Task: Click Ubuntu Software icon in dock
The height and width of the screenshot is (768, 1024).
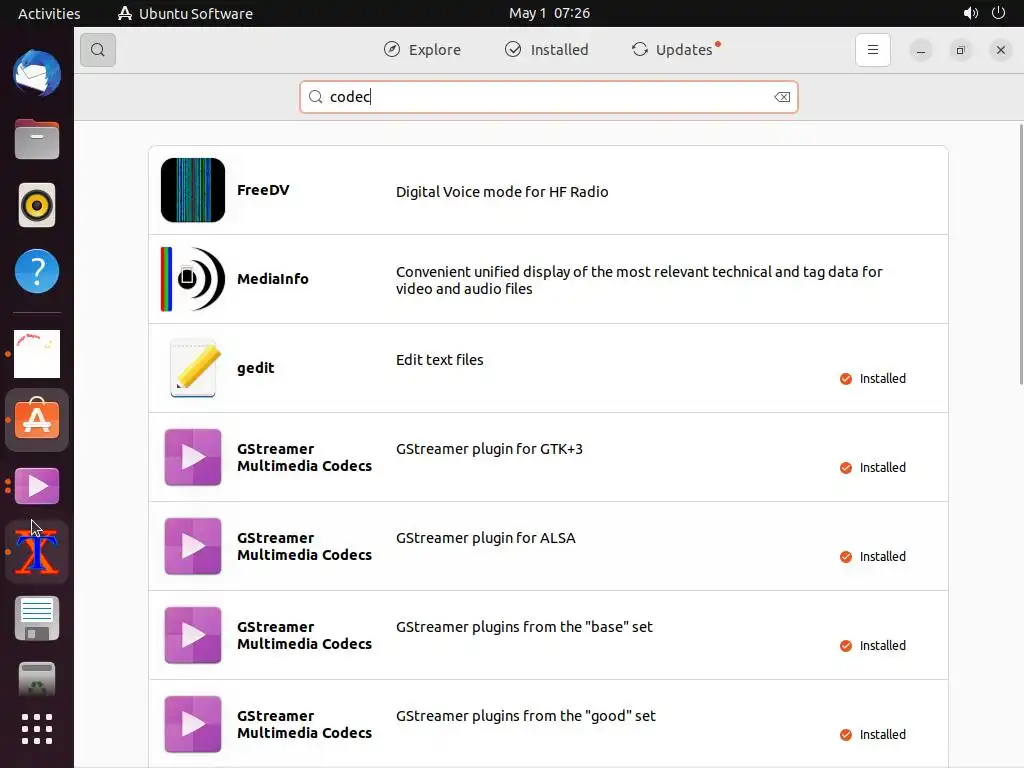Action: click(37, 419)
